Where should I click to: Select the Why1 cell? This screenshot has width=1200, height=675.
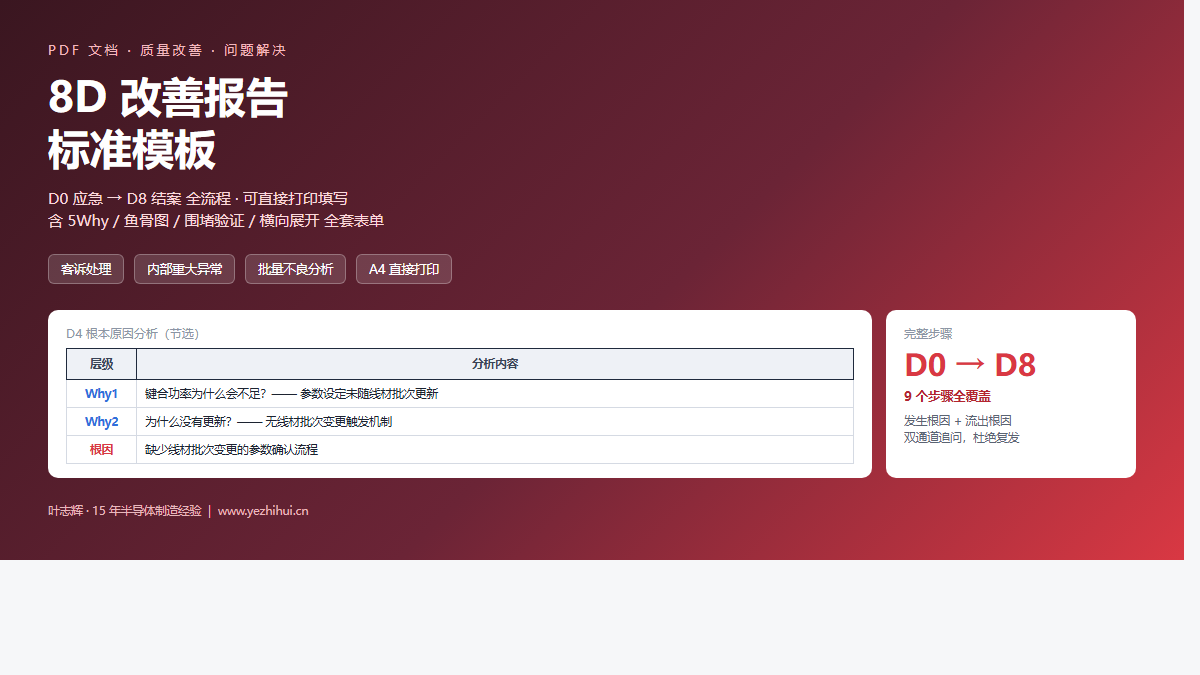102,394
